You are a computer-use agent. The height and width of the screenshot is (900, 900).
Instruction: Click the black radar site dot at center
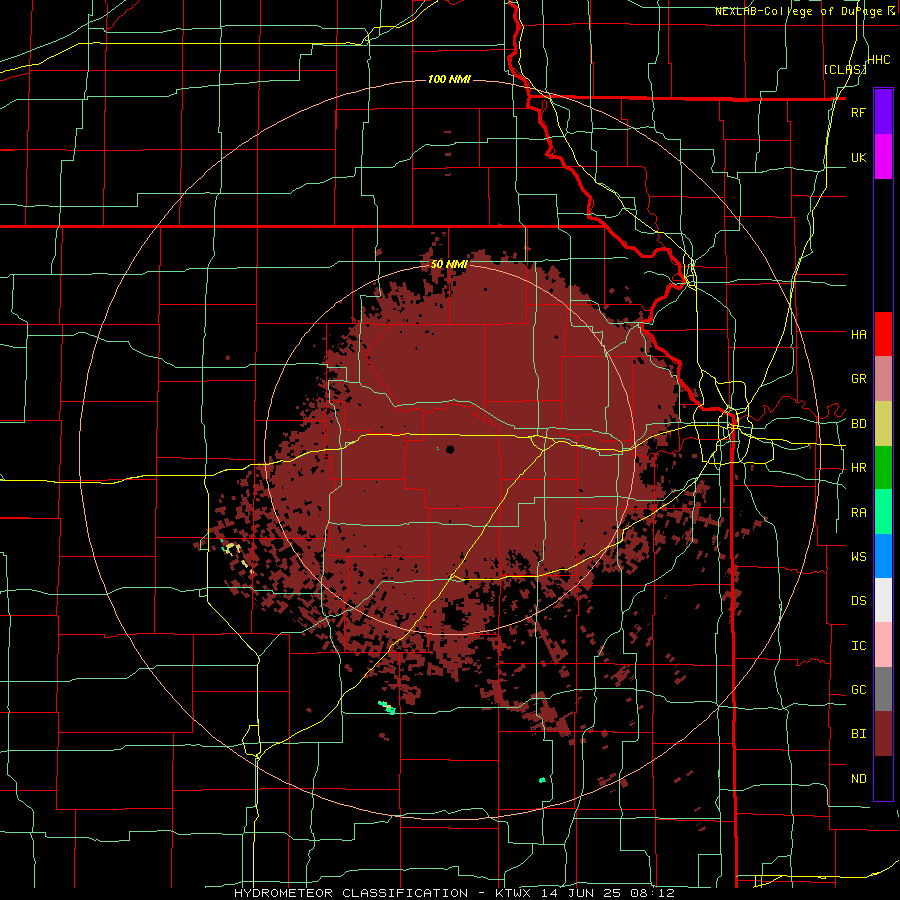point(450,449)
